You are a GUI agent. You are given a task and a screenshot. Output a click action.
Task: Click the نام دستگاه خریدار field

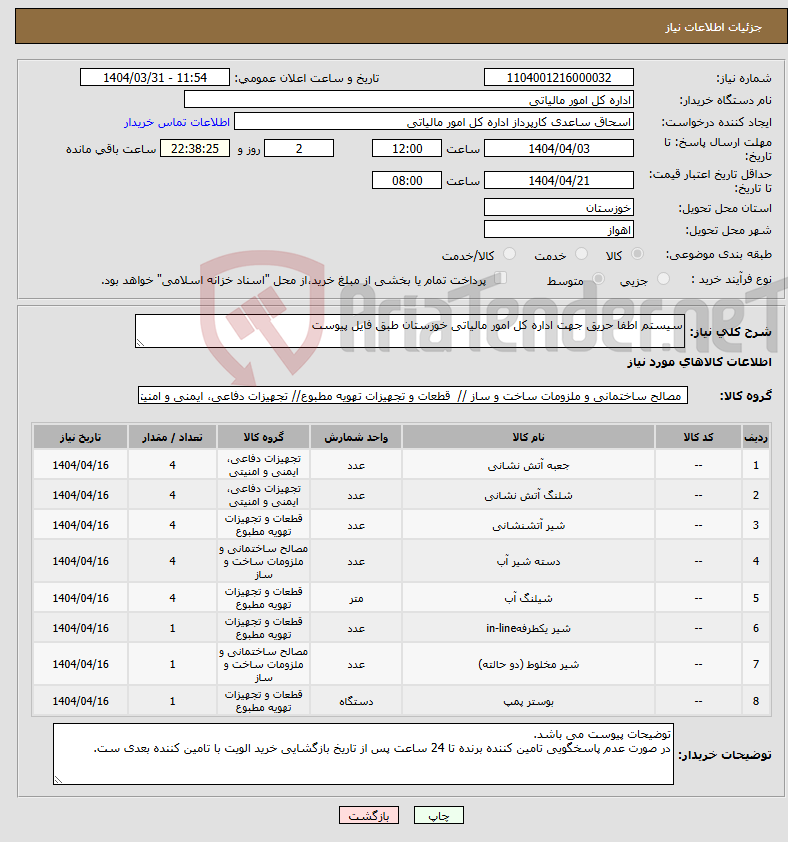[x=409, y=99]
